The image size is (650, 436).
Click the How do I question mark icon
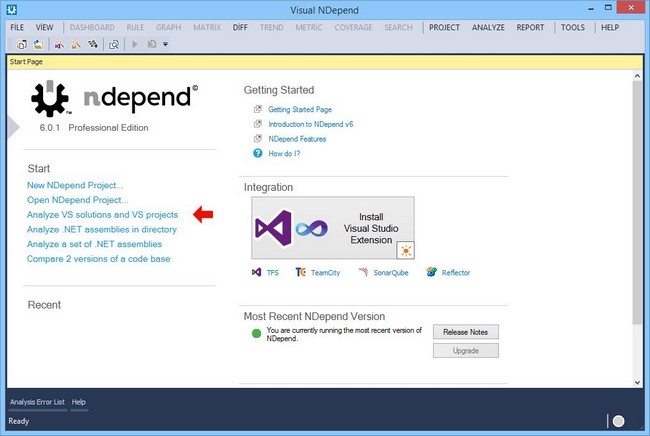click(x=258, y=153)
